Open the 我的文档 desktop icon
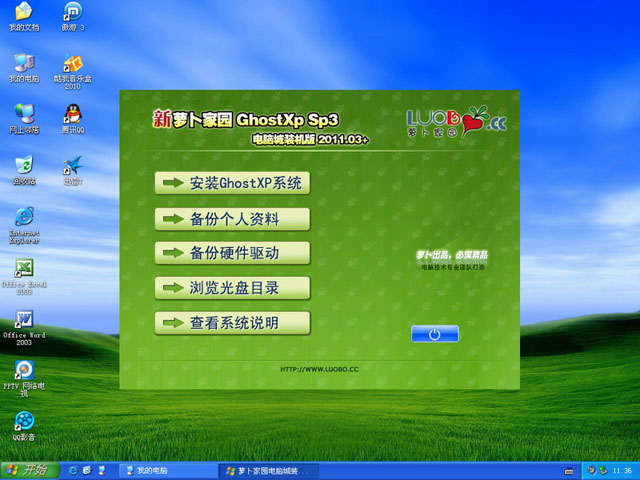 coord(24,16)
